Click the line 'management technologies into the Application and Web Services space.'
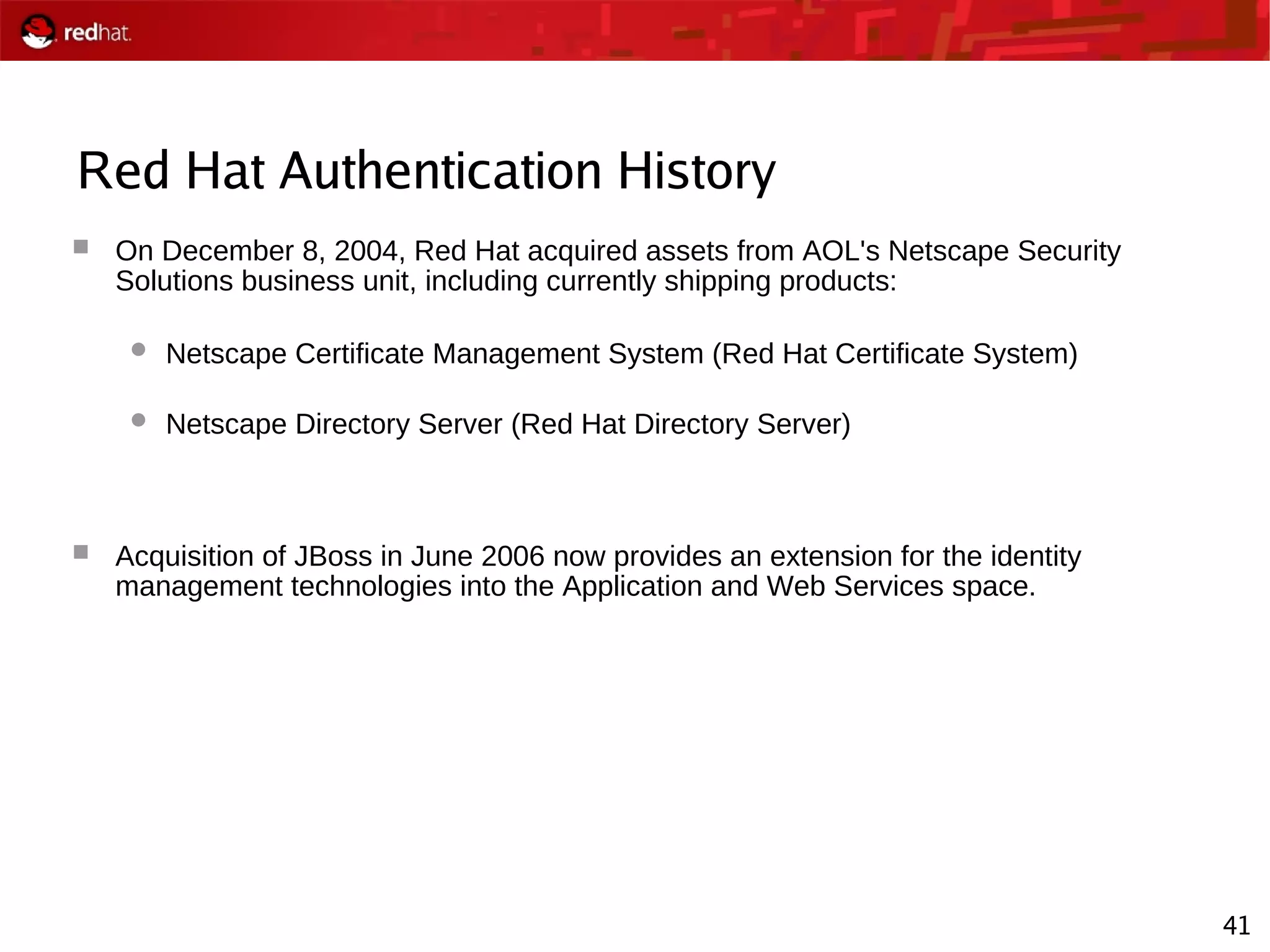Viewport: 1270px width, 952px height. pos(575,587)
